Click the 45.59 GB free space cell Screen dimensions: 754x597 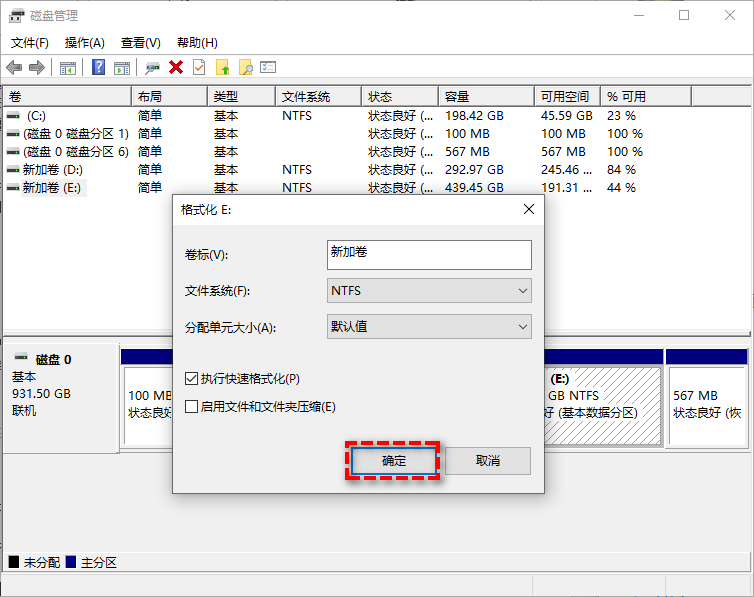(x=566, y=116)
